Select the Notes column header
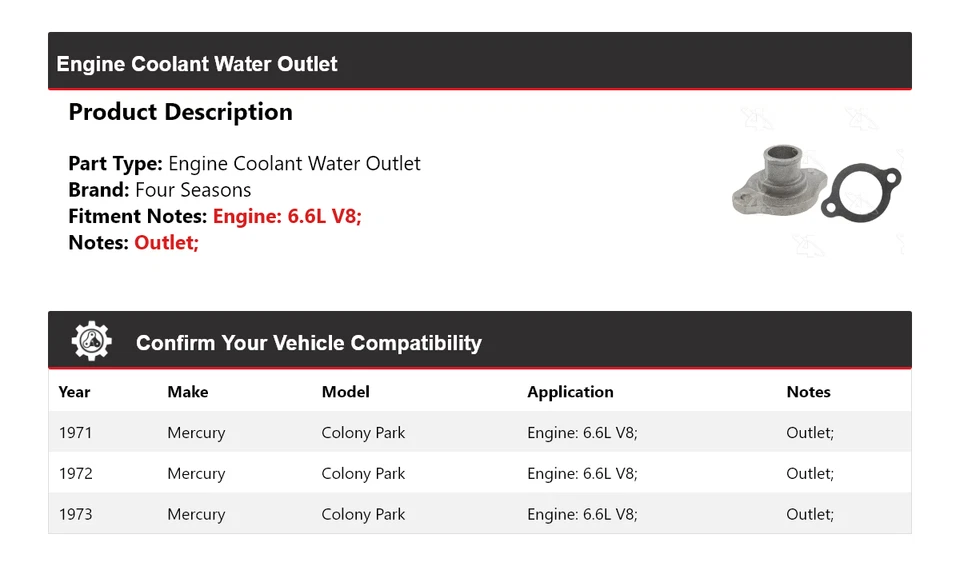960x566 pixels. 808,392
